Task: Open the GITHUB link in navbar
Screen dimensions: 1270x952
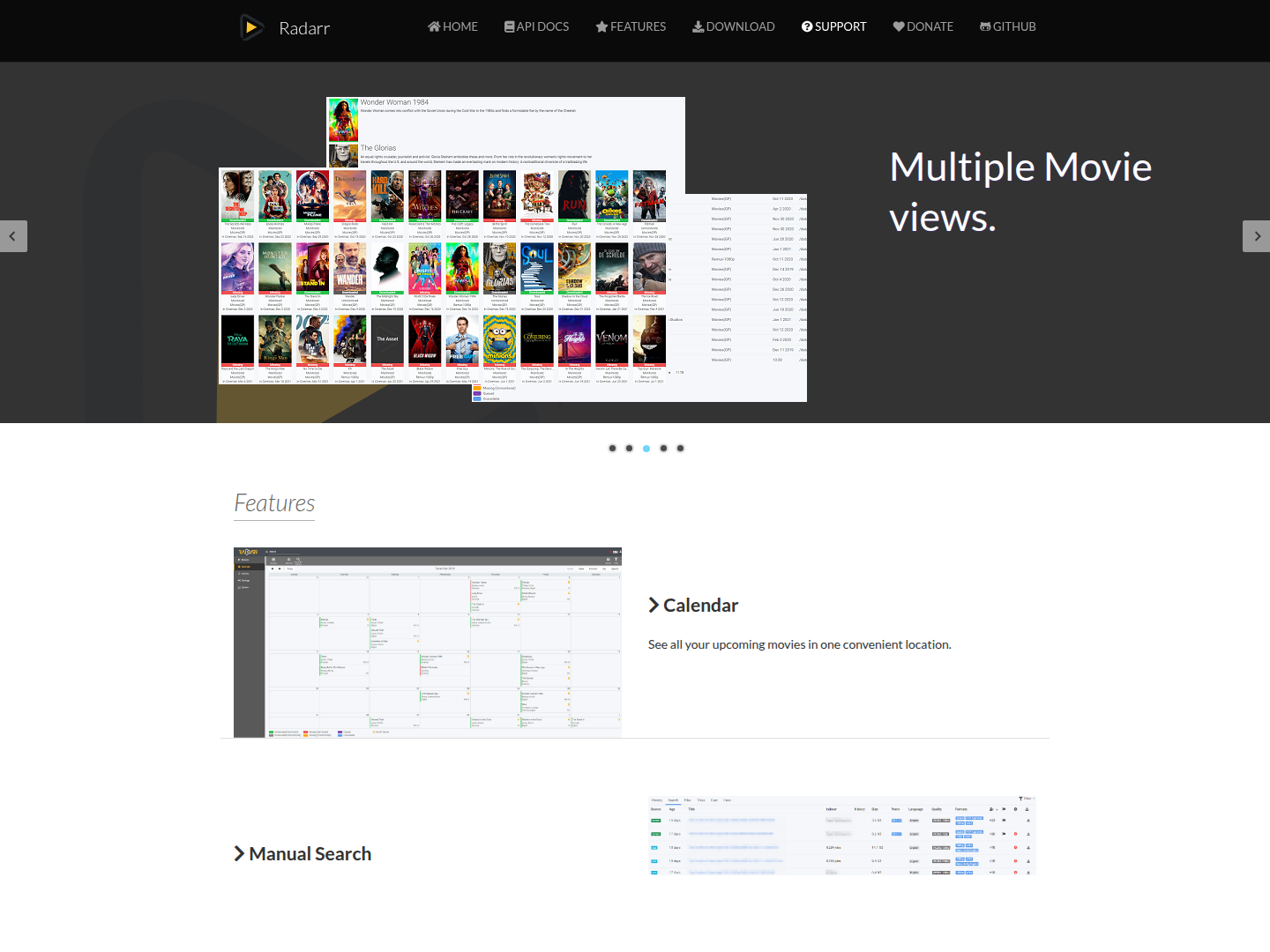Action: point(1008,26)
